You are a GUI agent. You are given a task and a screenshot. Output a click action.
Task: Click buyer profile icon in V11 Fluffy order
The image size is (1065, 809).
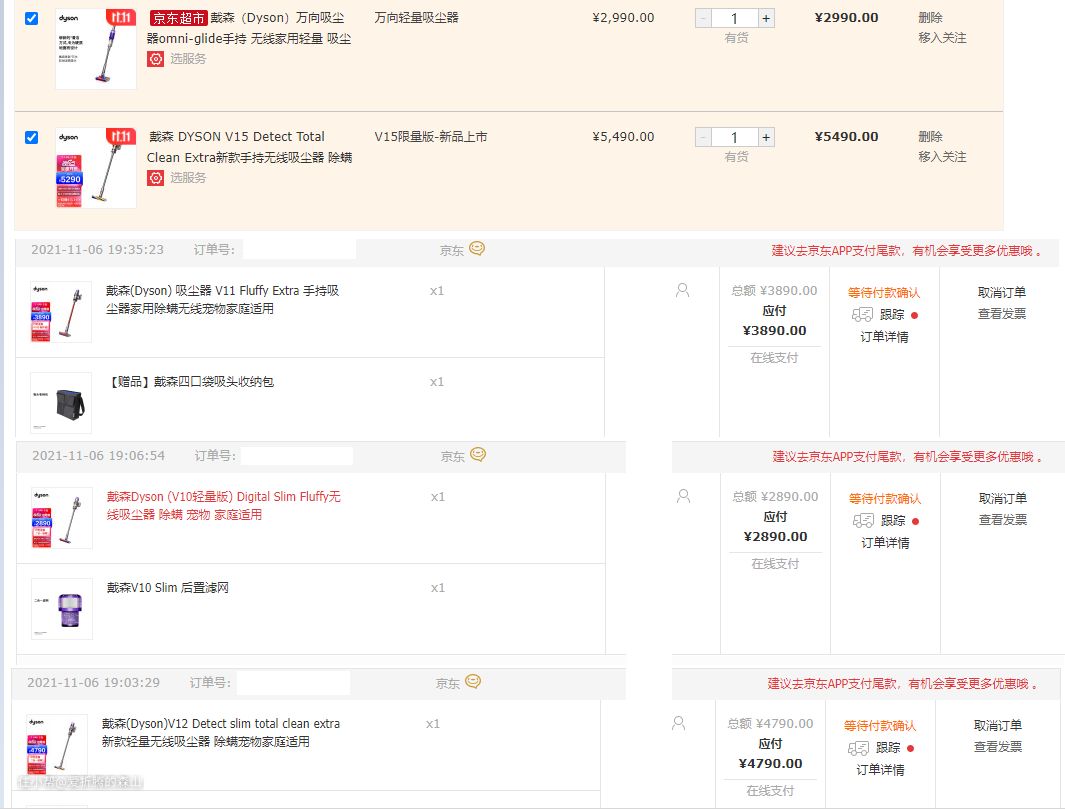tap(683, 291)
